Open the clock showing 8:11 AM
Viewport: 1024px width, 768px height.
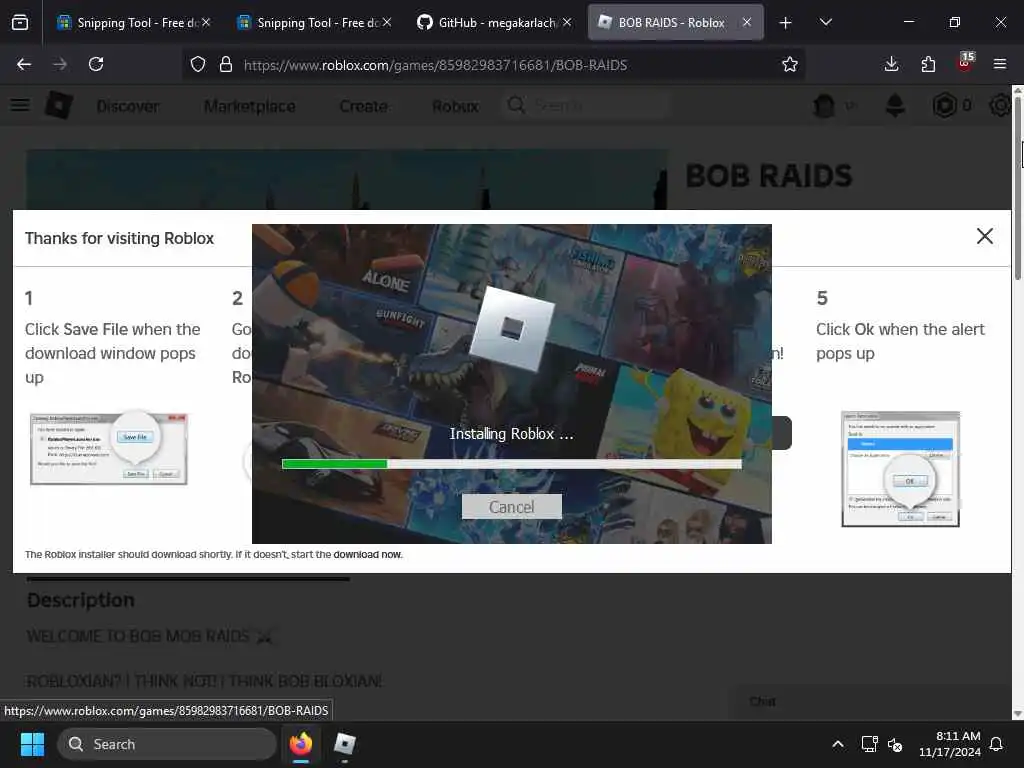click(949, 744)
